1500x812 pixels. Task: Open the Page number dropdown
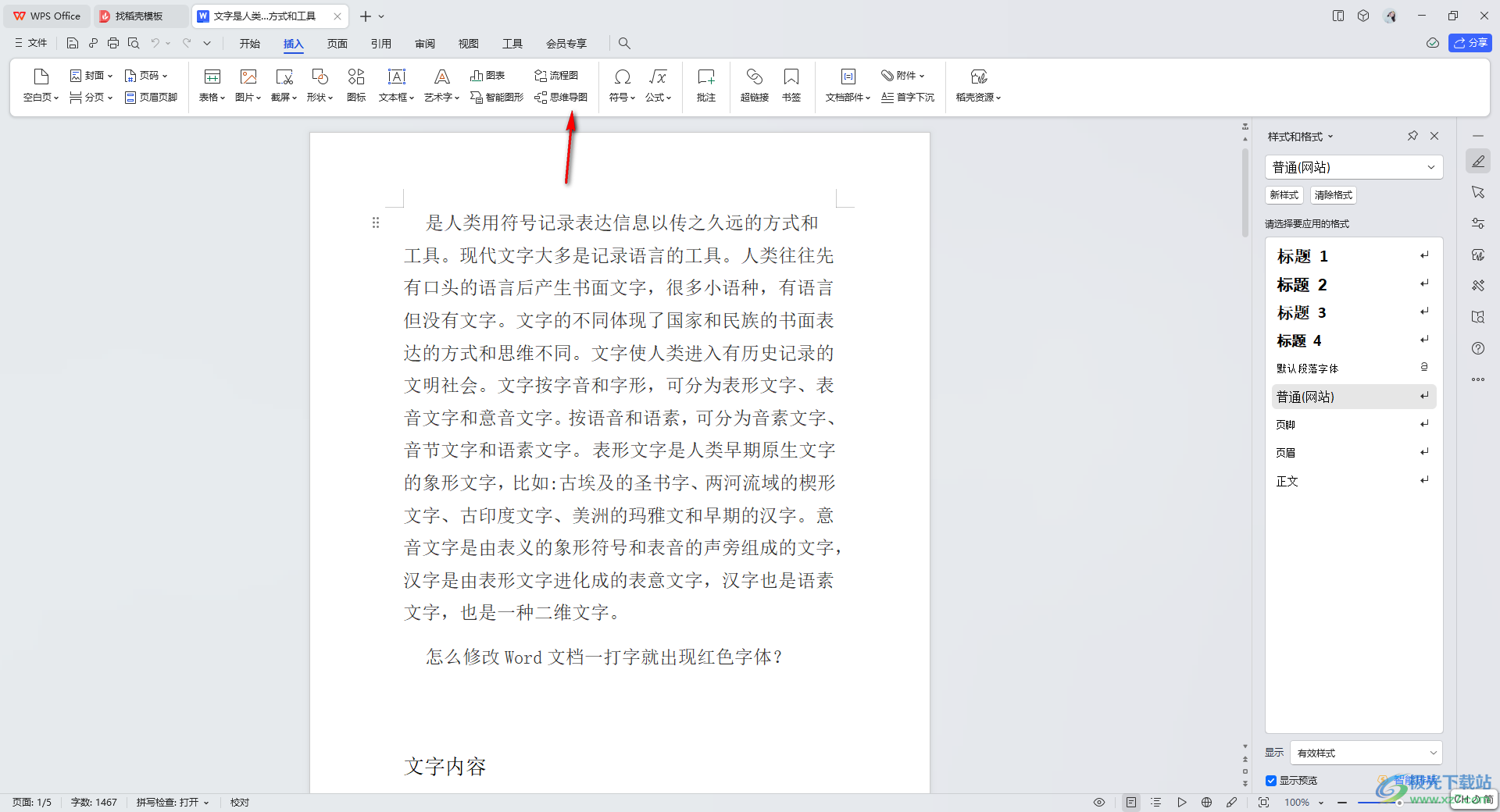(146, 76)
